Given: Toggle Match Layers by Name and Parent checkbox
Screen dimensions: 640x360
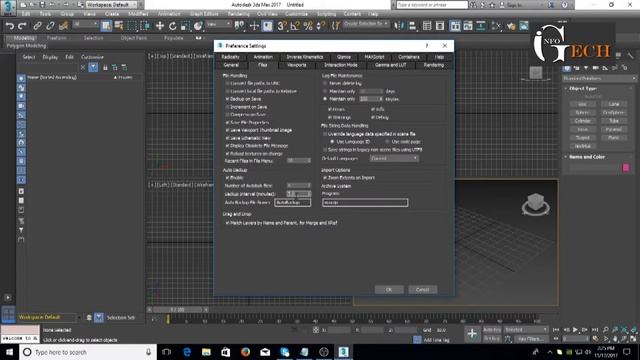Looking at the screenshot, I should click(x=227, y=223).
